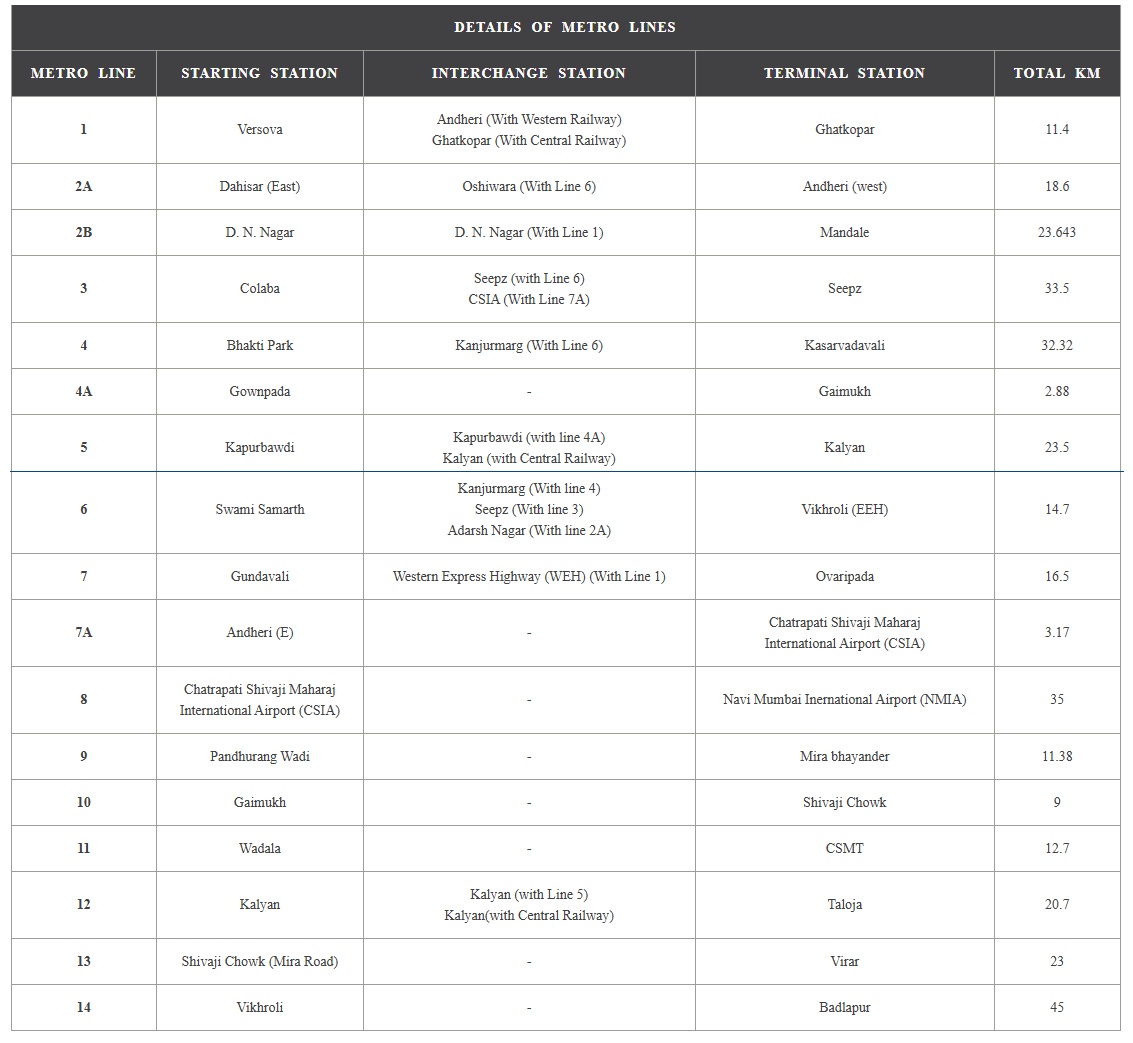This screenshot has height=1043, width=1133.
Task: Click the Dahisar (East) cell
Action: pyautogui.click(x=259, y=186)
